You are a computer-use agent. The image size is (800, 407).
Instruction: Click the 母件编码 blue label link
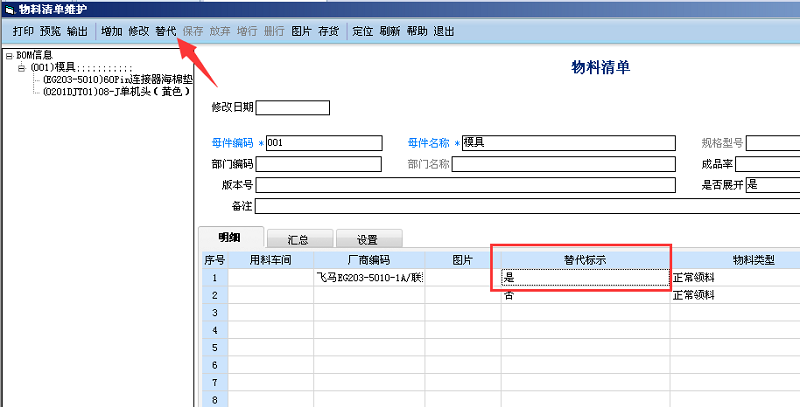tap(232, 143)
